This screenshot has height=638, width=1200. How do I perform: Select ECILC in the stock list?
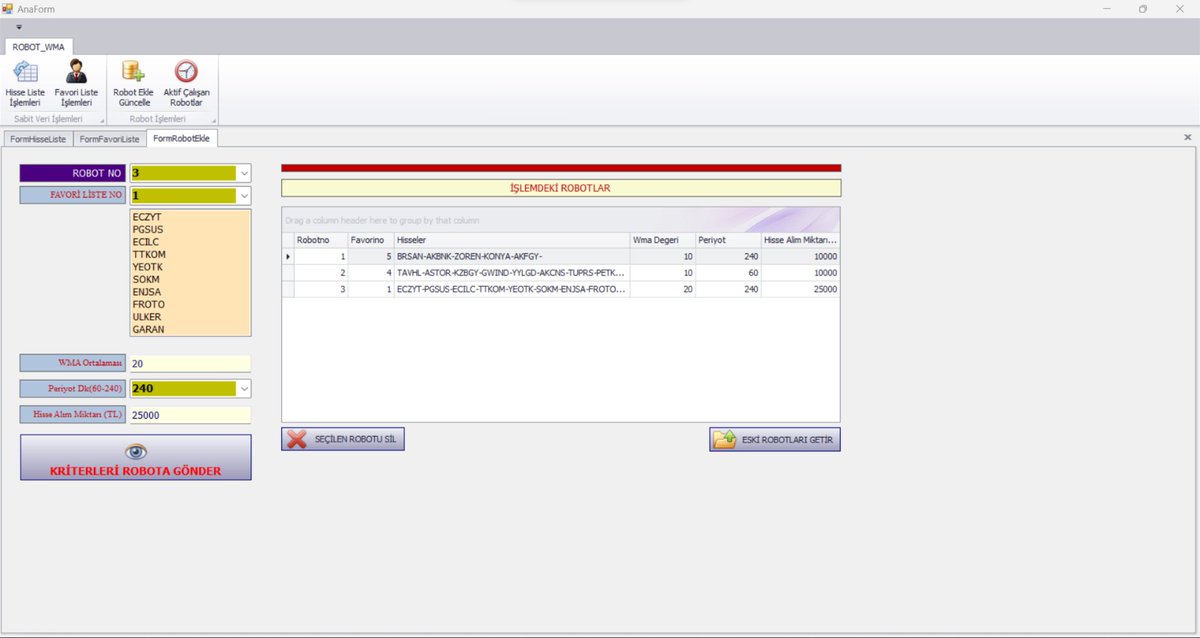coord(190,242)
